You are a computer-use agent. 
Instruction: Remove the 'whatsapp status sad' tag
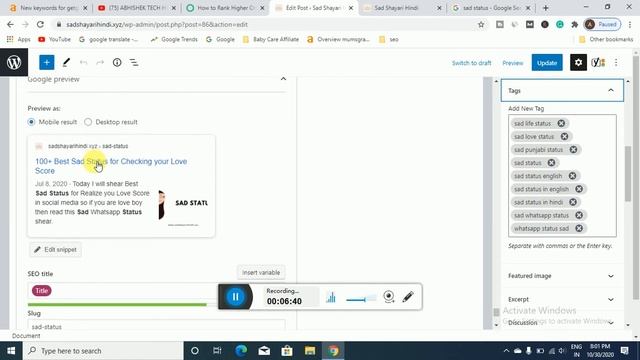coord(579,228)
